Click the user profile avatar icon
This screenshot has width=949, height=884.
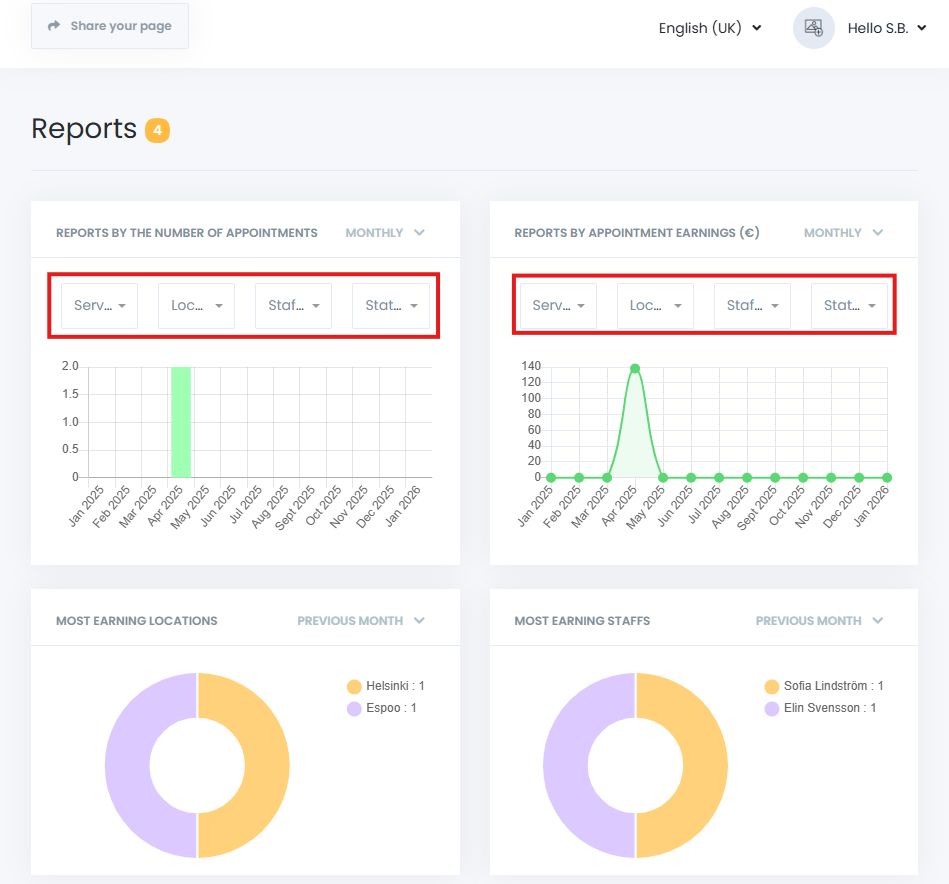point(813,28)
